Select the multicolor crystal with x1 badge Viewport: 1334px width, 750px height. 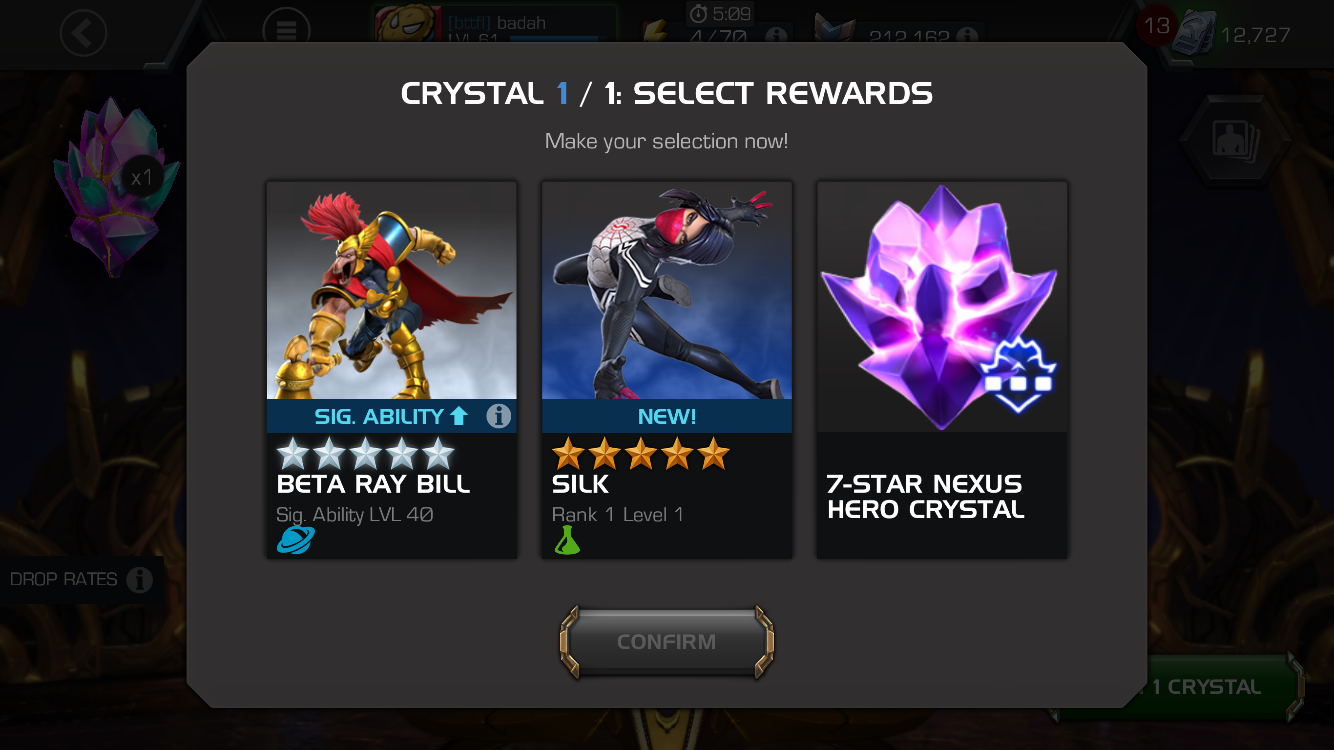point(112,187)
